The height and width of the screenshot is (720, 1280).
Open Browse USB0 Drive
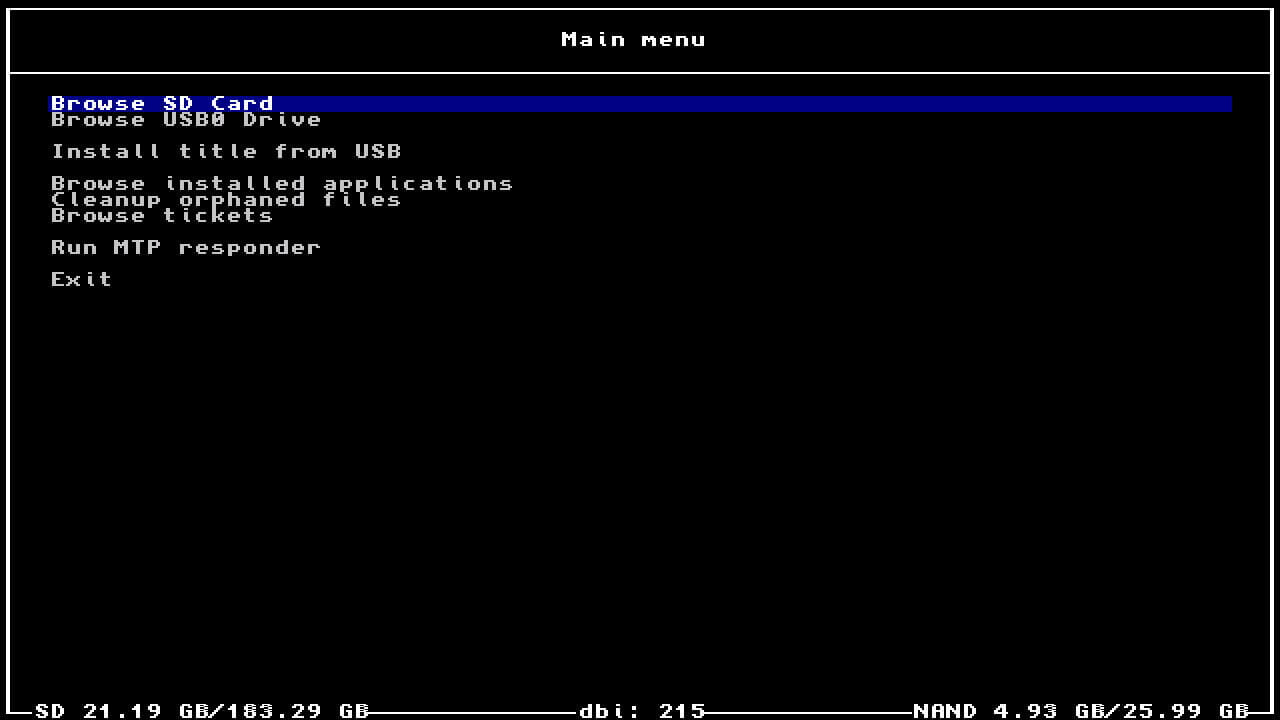pyautogui.click(x=186, y=120)
